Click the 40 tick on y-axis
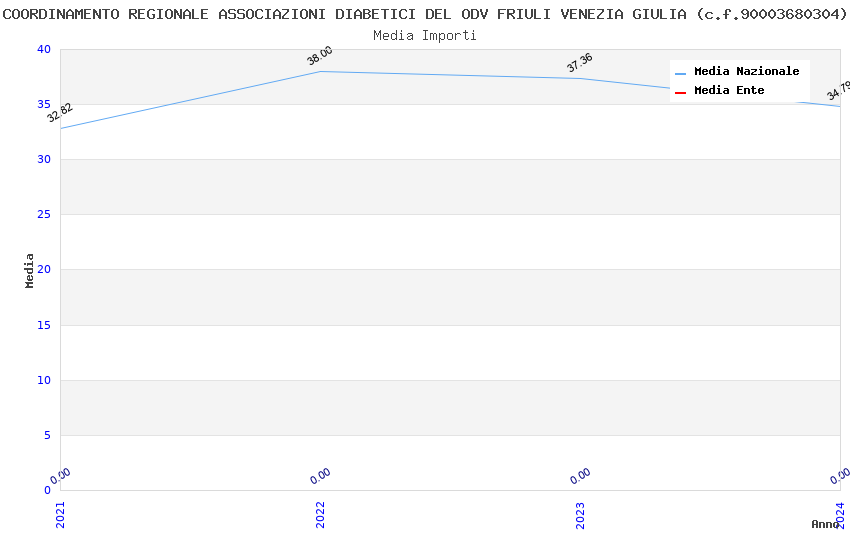The width and height of the screenshot is (850, 550). click(43, 50)
